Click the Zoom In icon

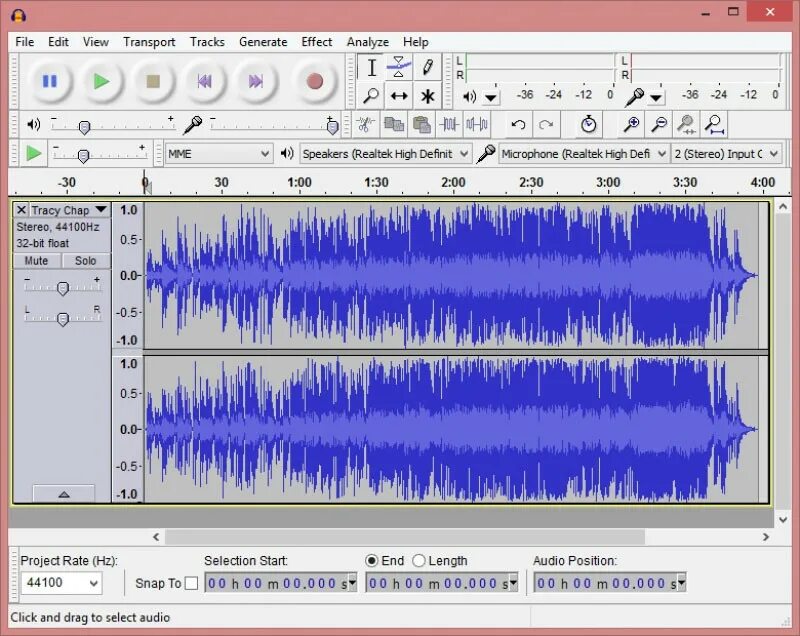pos(631,124)
